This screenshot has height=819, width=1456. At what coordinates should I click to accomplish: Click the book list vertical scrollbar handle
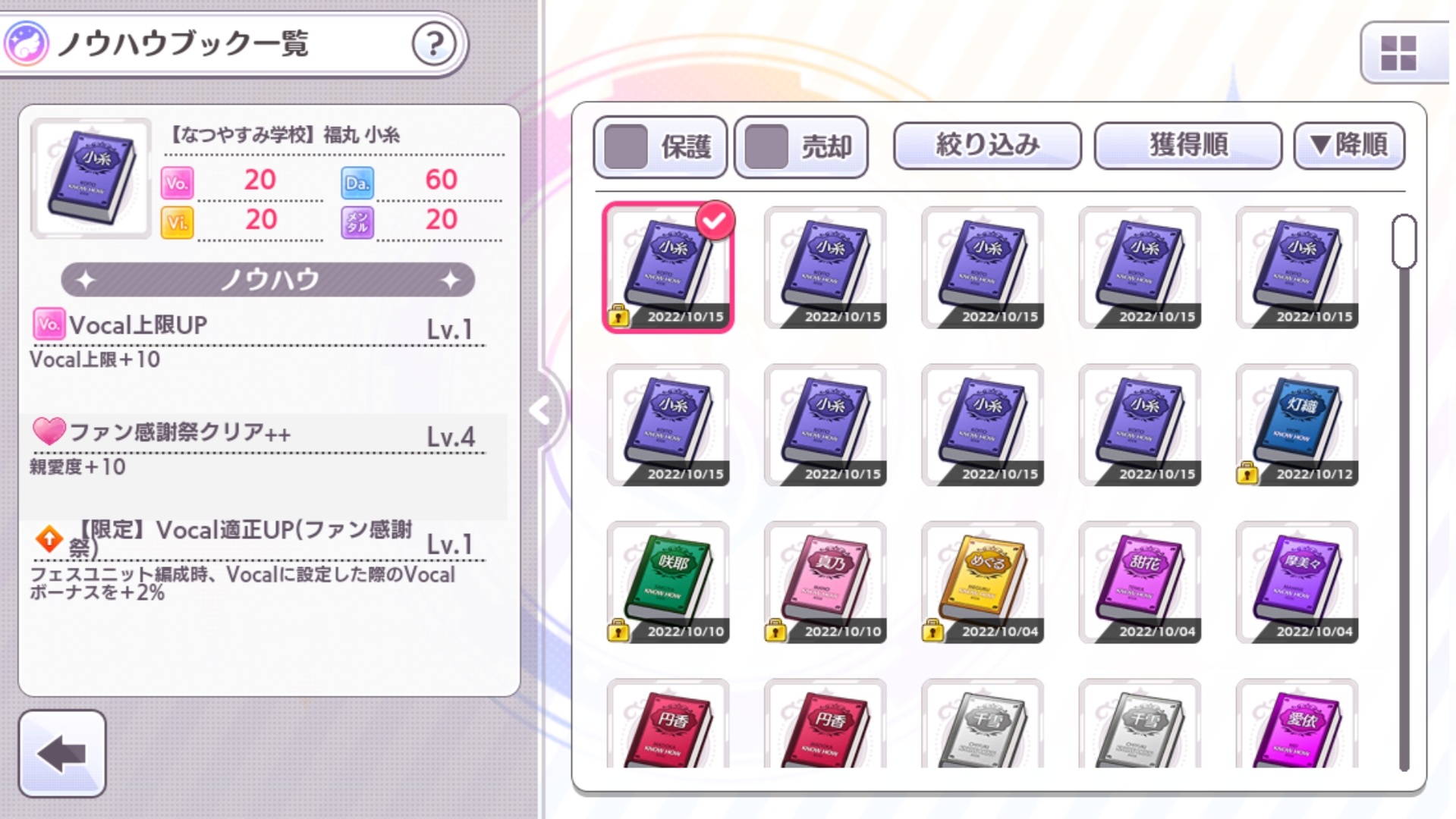click(1404, 242)
